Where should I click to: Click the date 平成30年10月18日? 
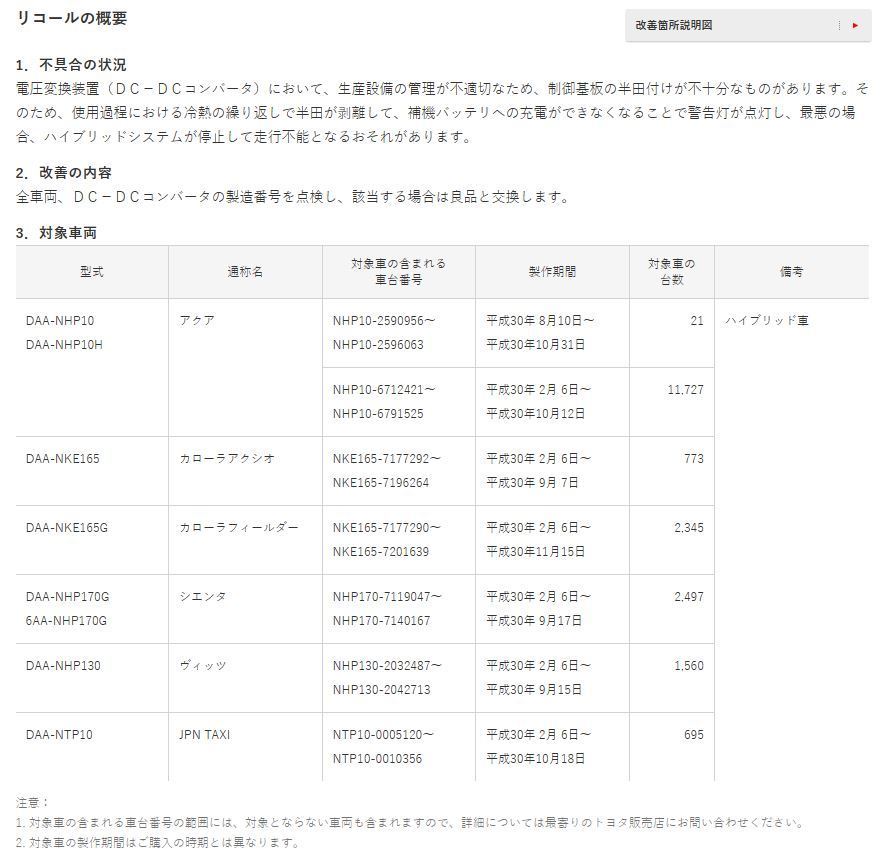click(535, 758)
